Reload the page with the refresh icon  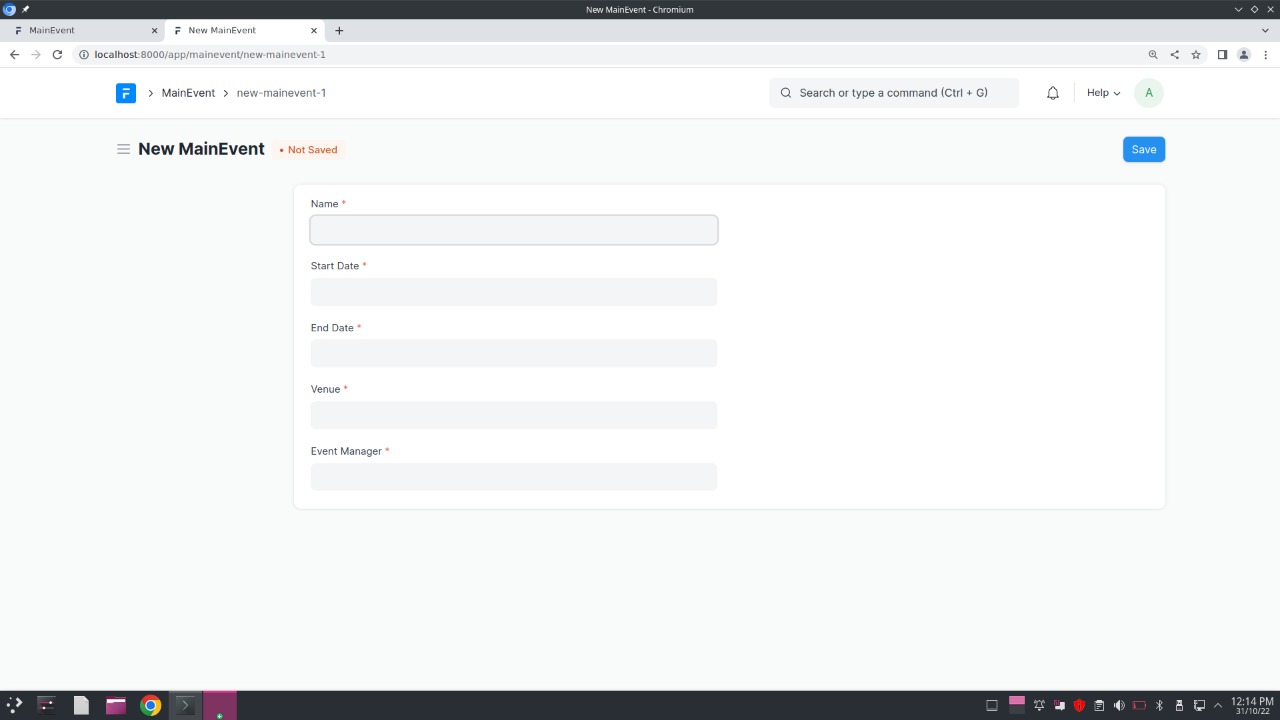57,55
